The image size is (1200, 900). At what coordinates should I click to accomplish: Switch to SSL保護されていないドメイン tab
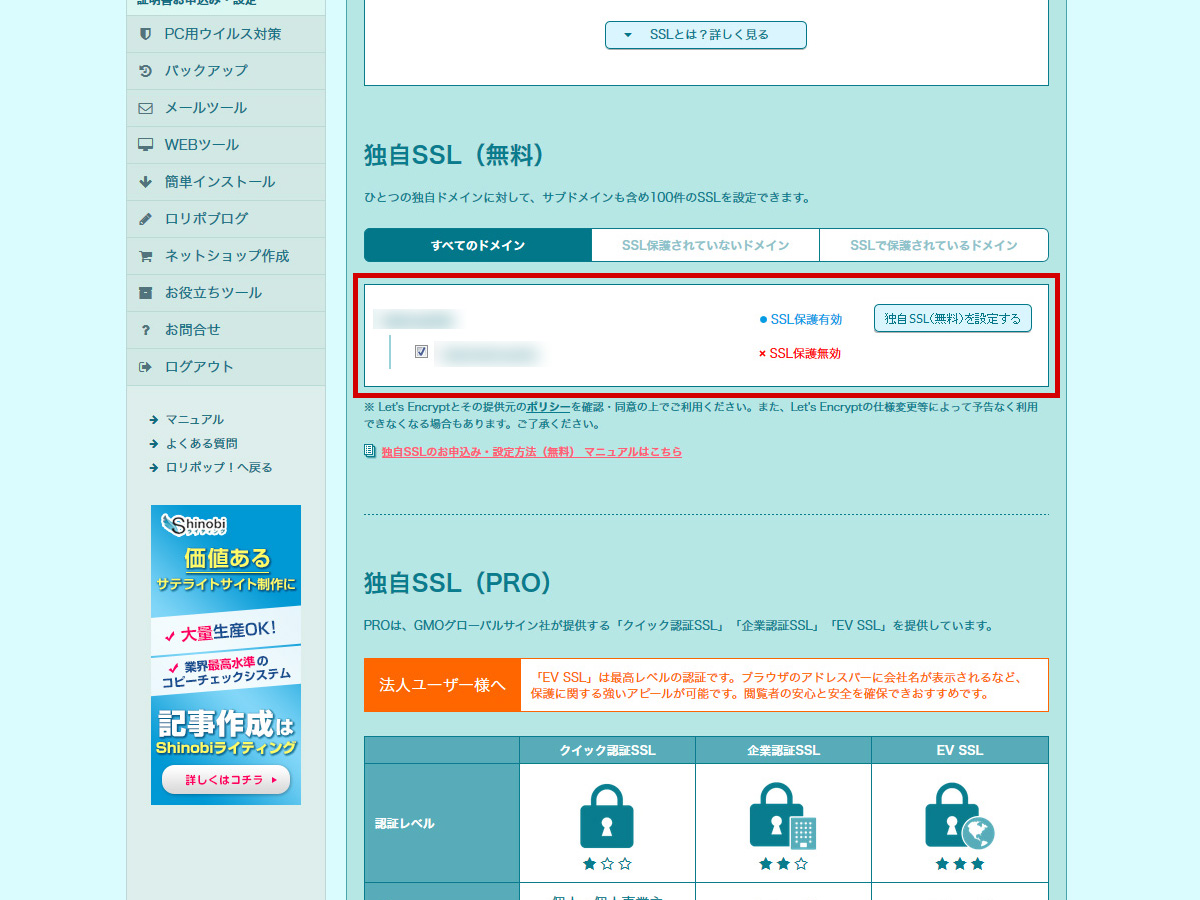(x=705, y=245)
